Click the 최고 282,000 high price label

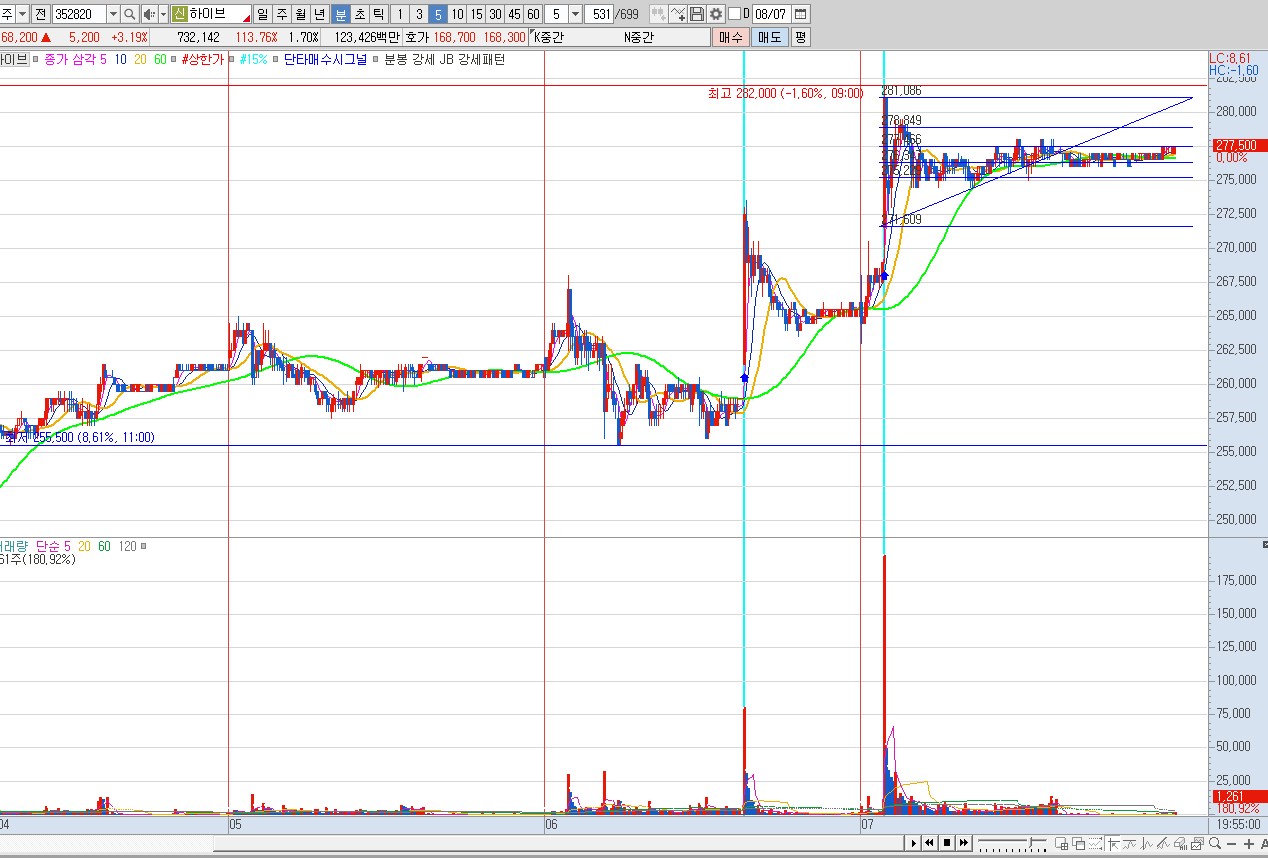click(785, 93)
